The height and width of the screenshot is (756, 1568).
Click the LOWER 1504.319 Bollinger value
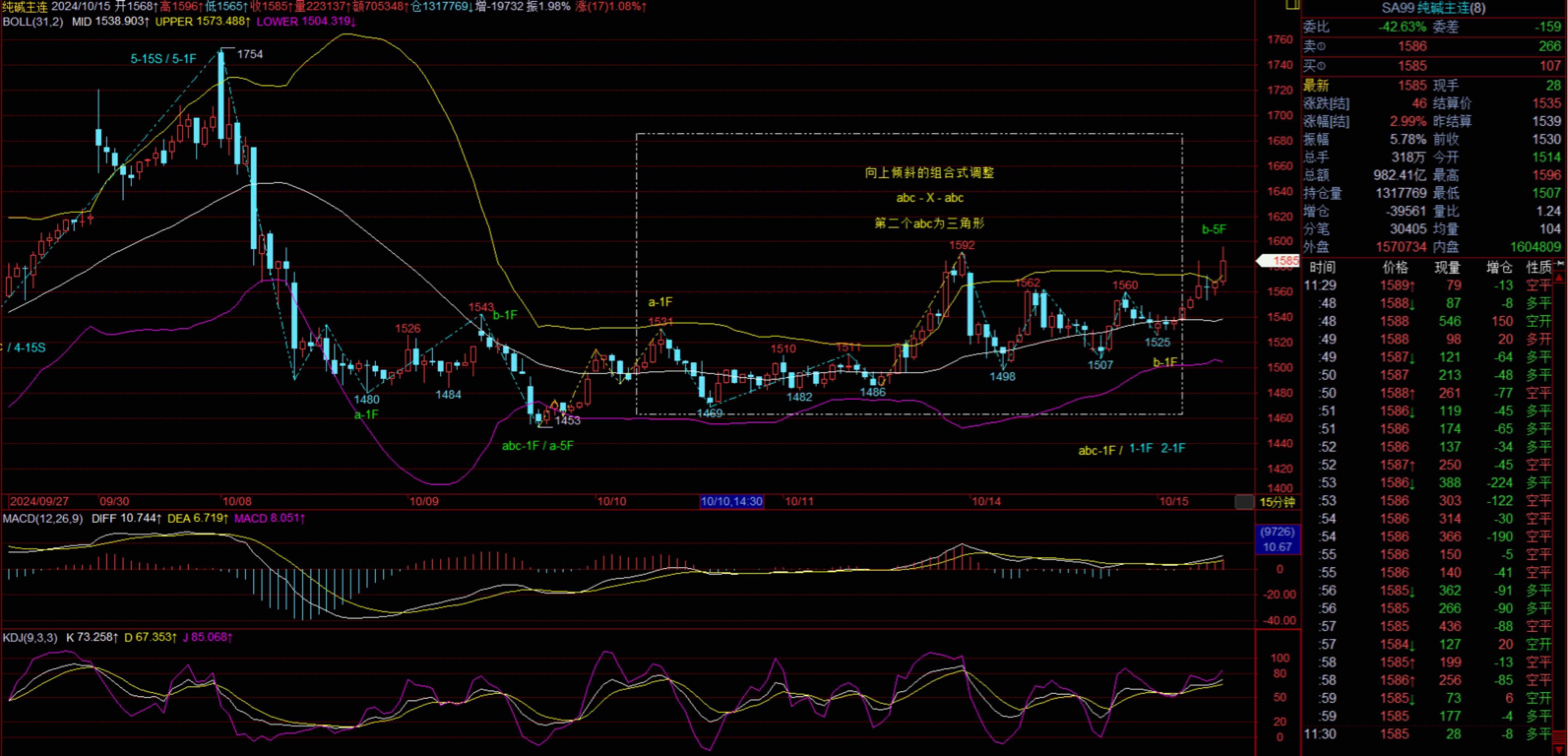click(306, 21)
